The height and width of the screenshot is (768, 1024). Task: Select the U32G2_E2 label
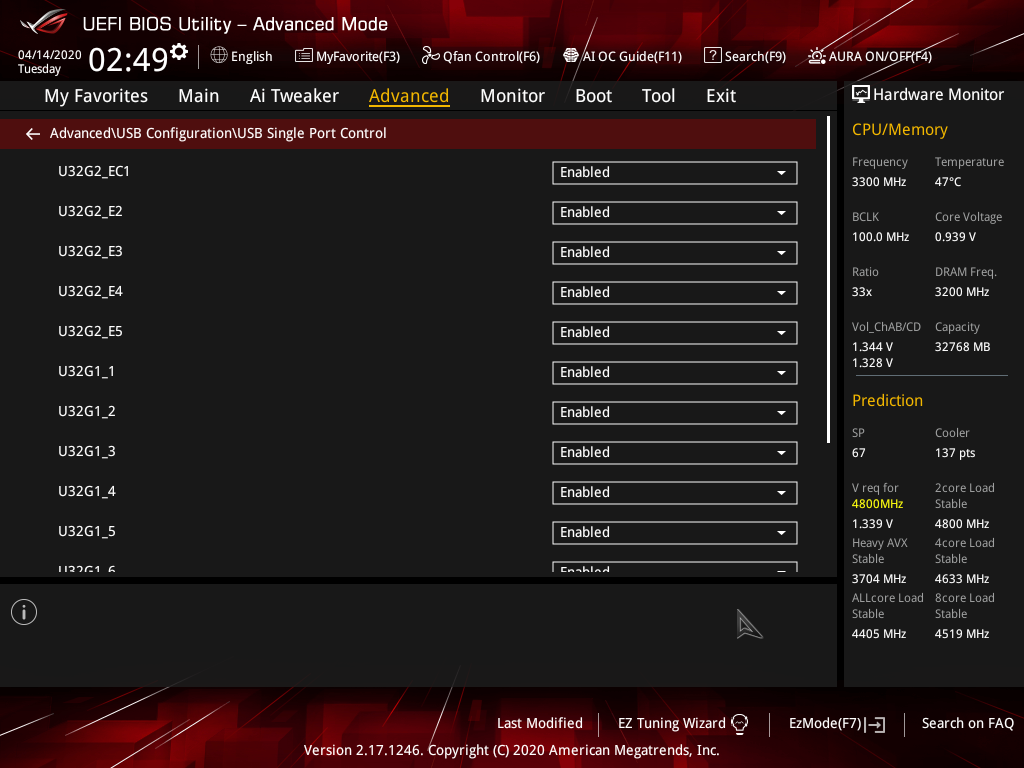tap(90, 211)
